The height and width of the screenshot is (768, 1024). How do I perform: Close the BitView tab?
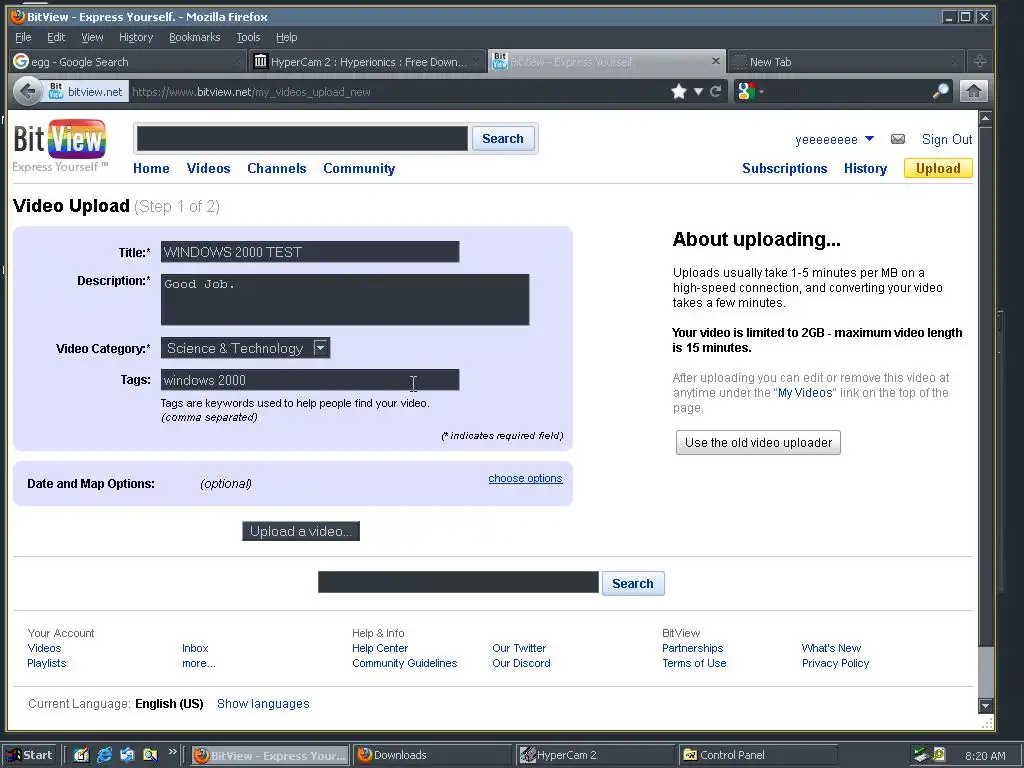(x=716, y=61)
